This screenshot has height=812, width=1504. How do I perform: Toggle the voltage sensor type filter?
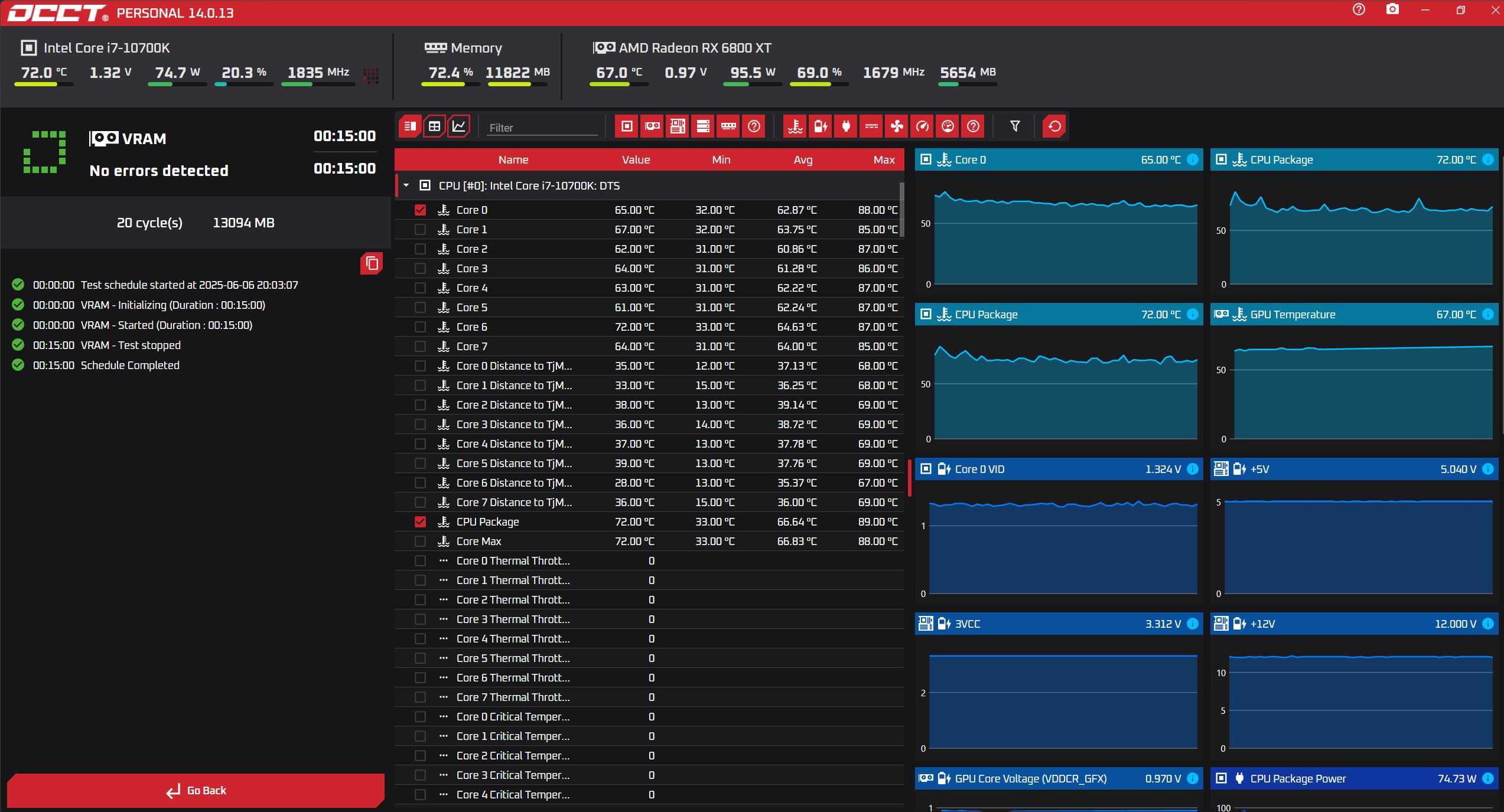821,126
